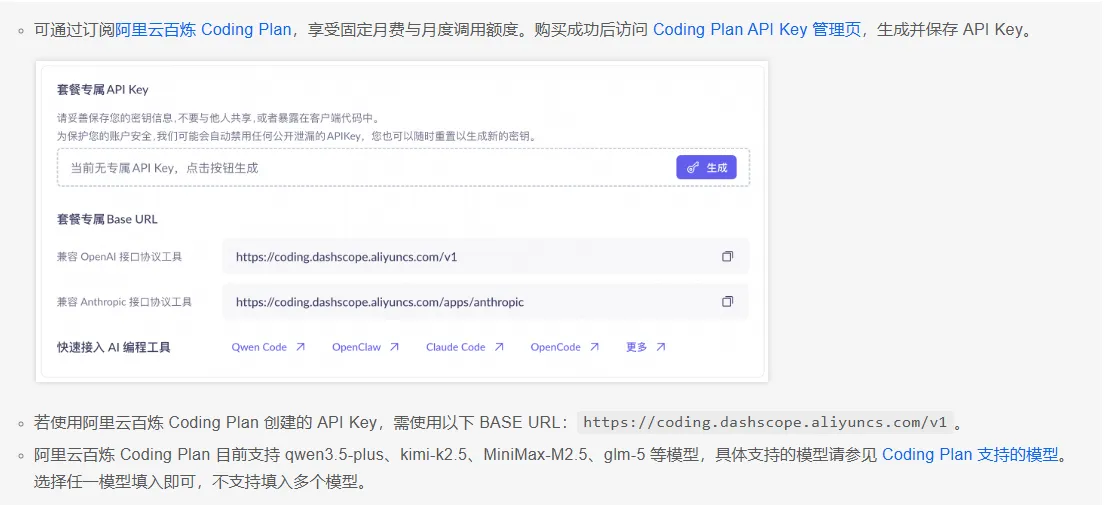Screen dimensions: 1110x505
Task: Open the OpenClaw quick access link
Action: (356, 347)
